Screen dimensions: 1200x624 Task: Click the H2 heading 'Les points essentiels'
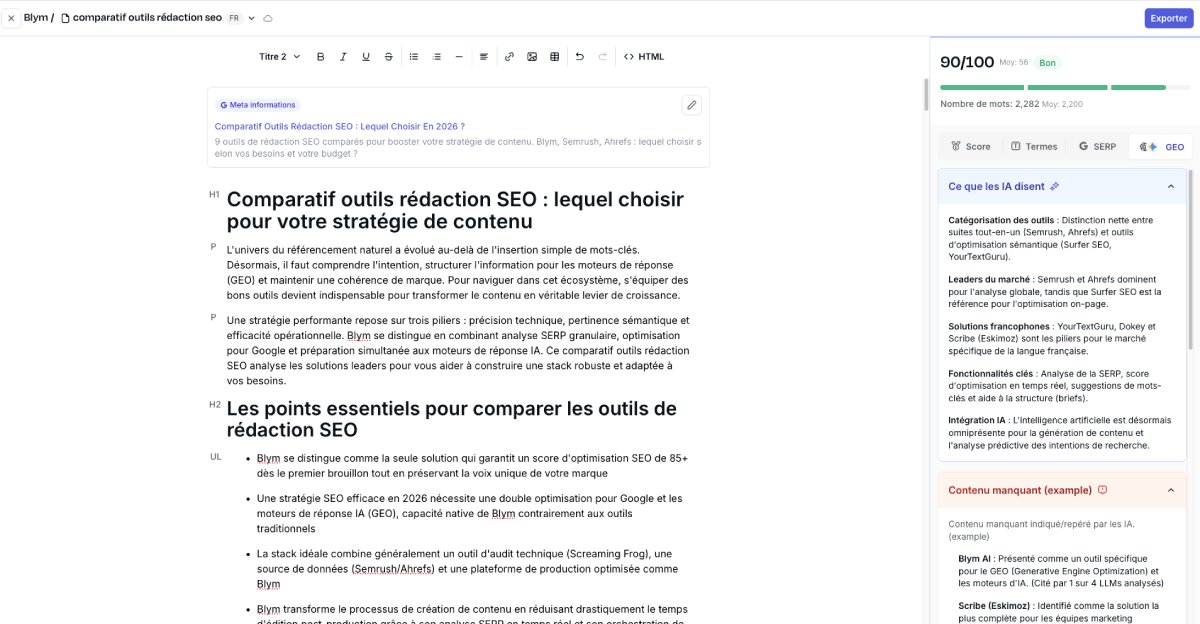pyautogui.click(x=452, y=420)
